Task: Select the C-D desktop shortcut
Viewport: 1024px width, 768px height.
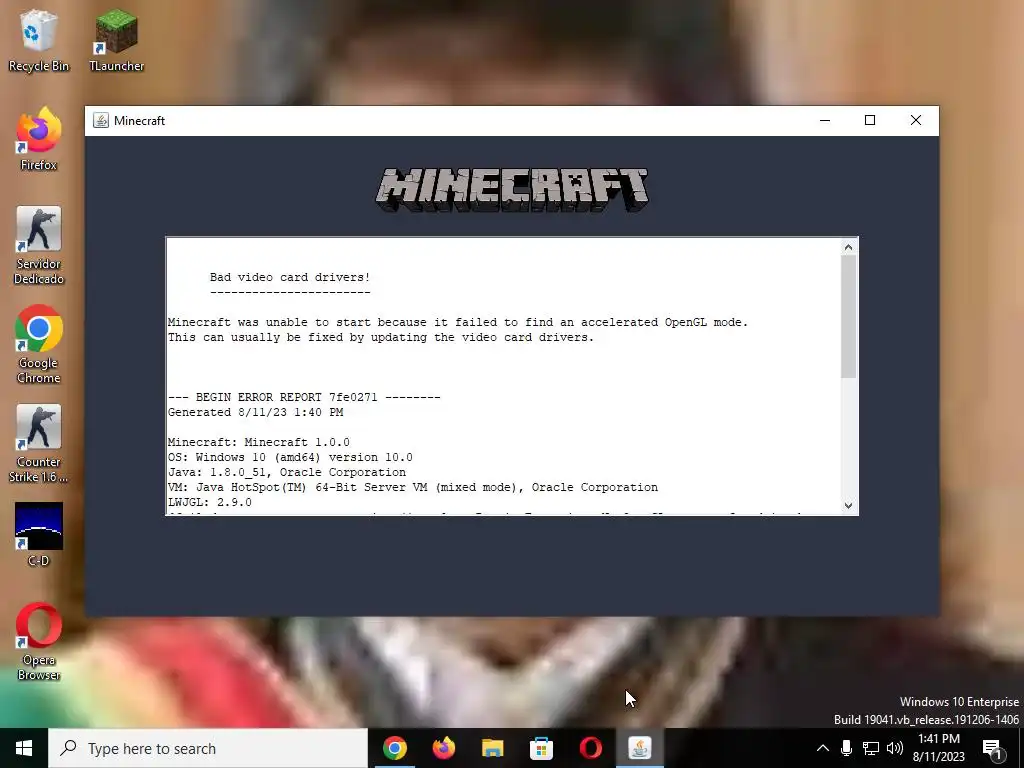Action: 39,534
